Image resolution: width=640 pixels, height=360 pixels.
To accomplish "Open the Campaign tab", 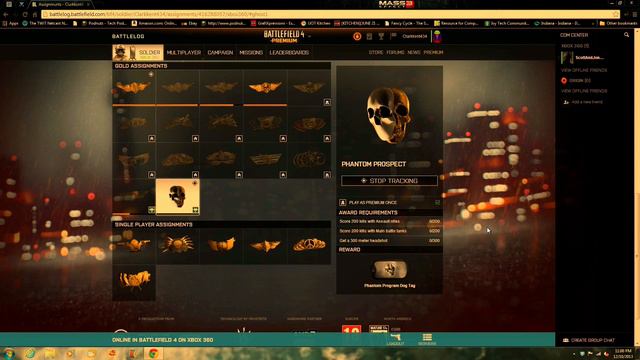I will [x=220, y=53].
